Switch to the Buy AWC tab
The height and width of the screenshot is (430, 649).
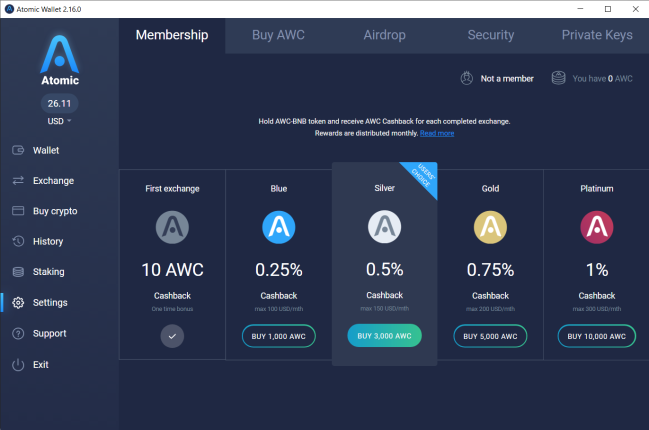[278, 35]
